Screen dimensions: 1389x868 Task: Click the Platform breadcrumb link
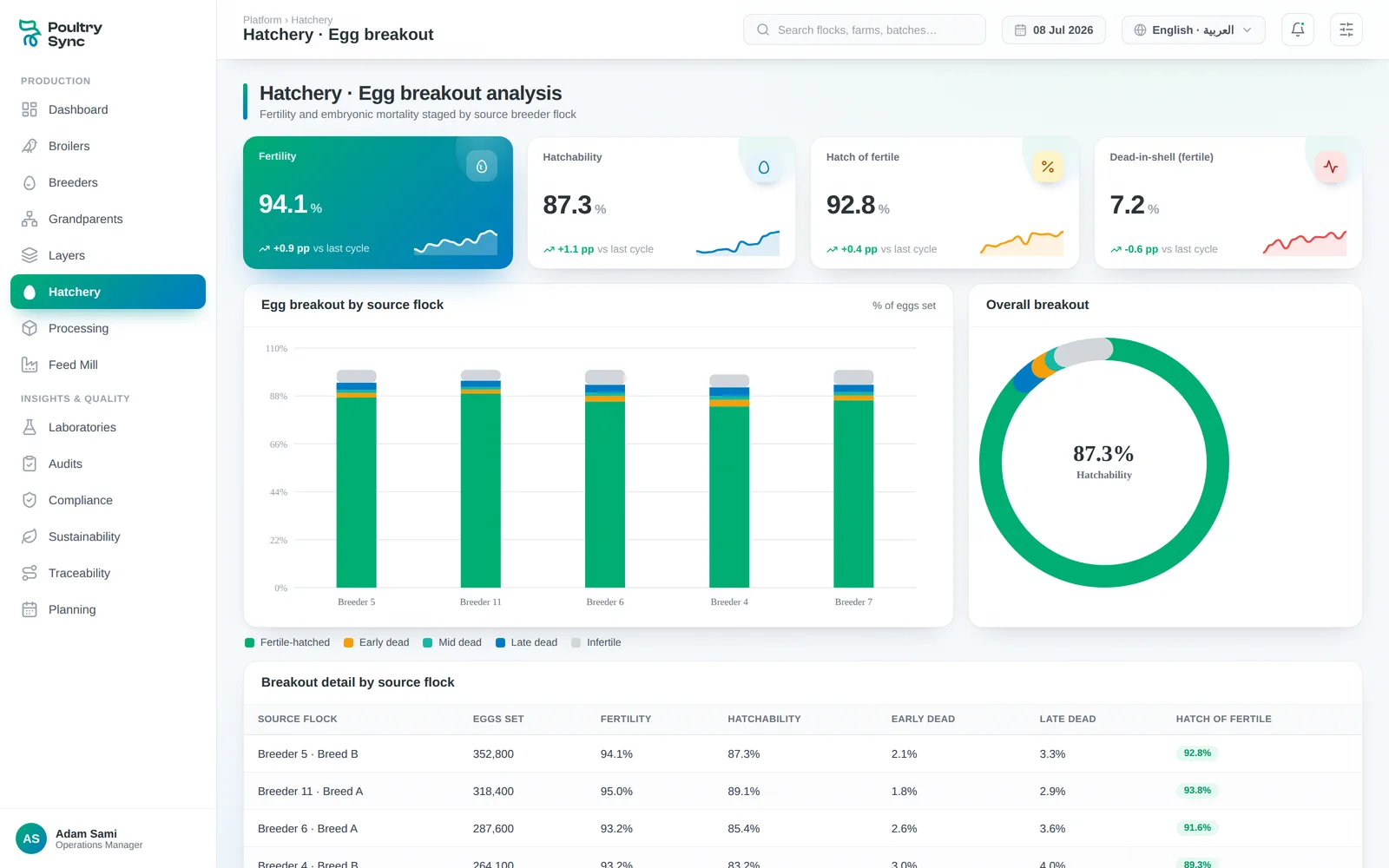(262, 20)
